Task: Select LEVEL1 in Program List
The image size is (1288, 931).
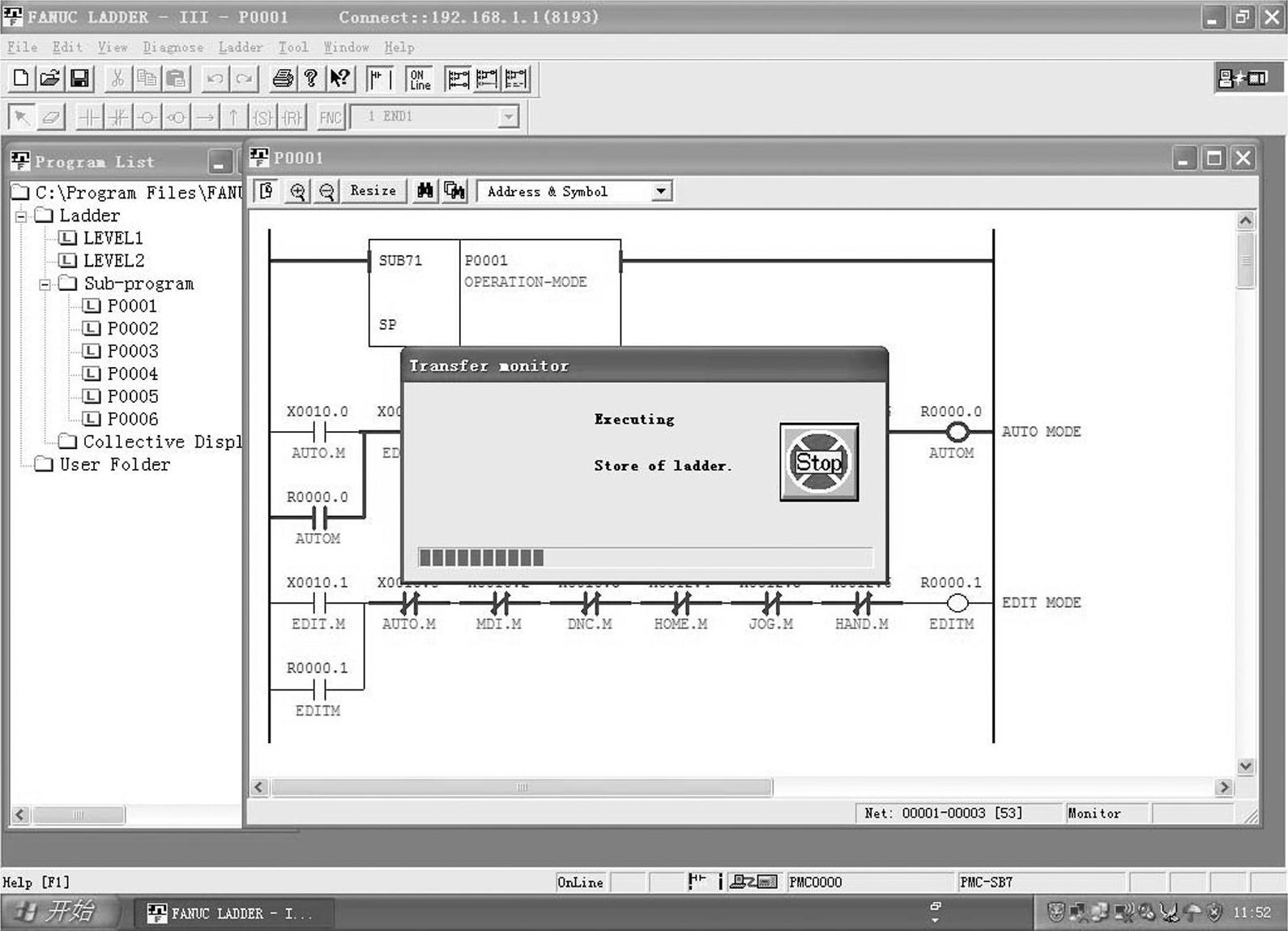Action: pos(113,238)
